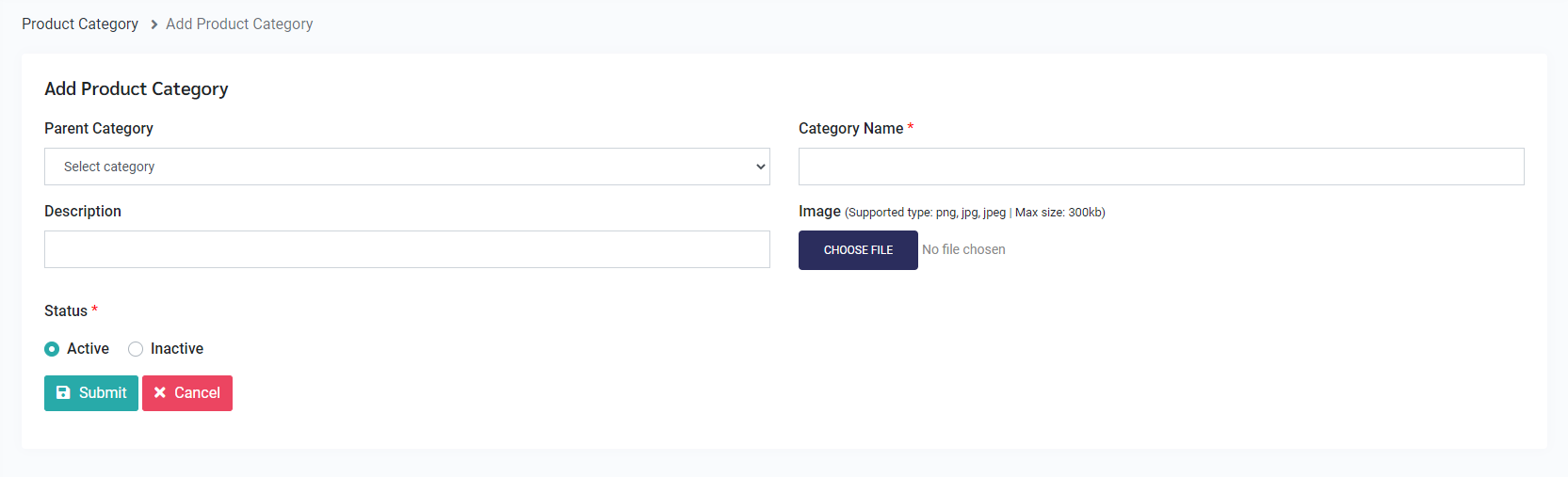Focus the Description text field

click(x=407, y=249)
